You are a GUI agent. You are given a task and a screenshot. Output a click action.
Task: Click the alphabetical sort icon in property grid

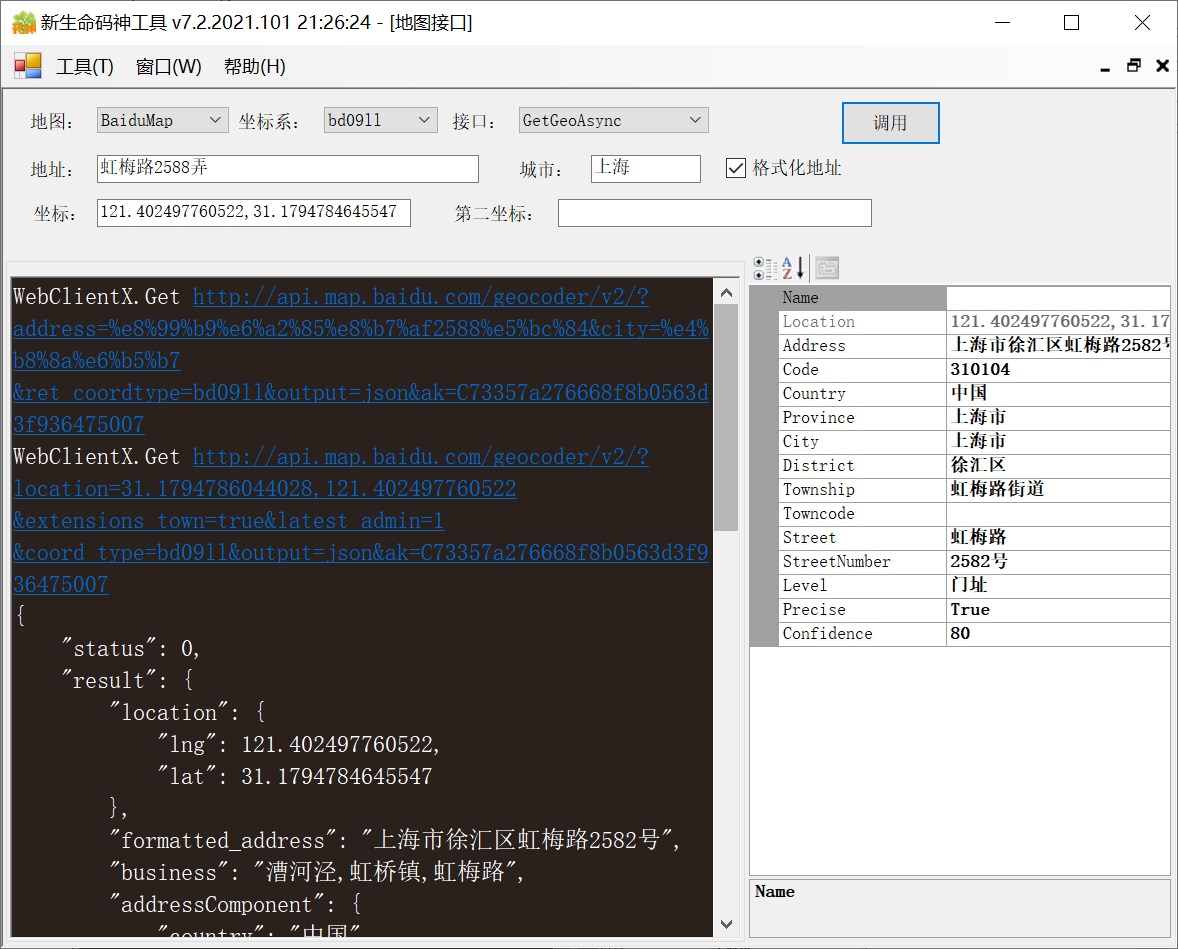793,268
